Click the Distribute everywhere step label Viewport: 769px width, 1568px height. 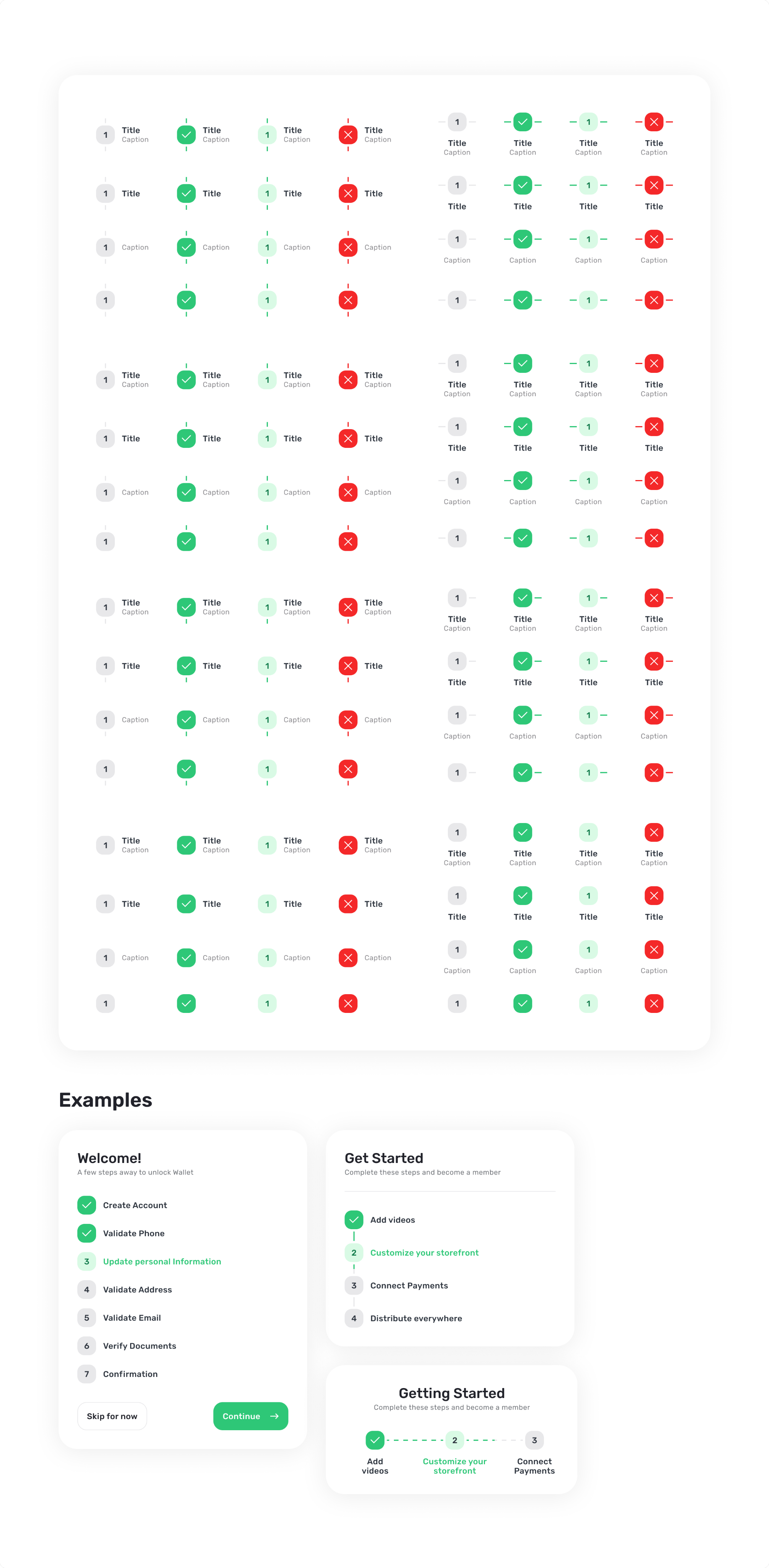click(416, 1318)
